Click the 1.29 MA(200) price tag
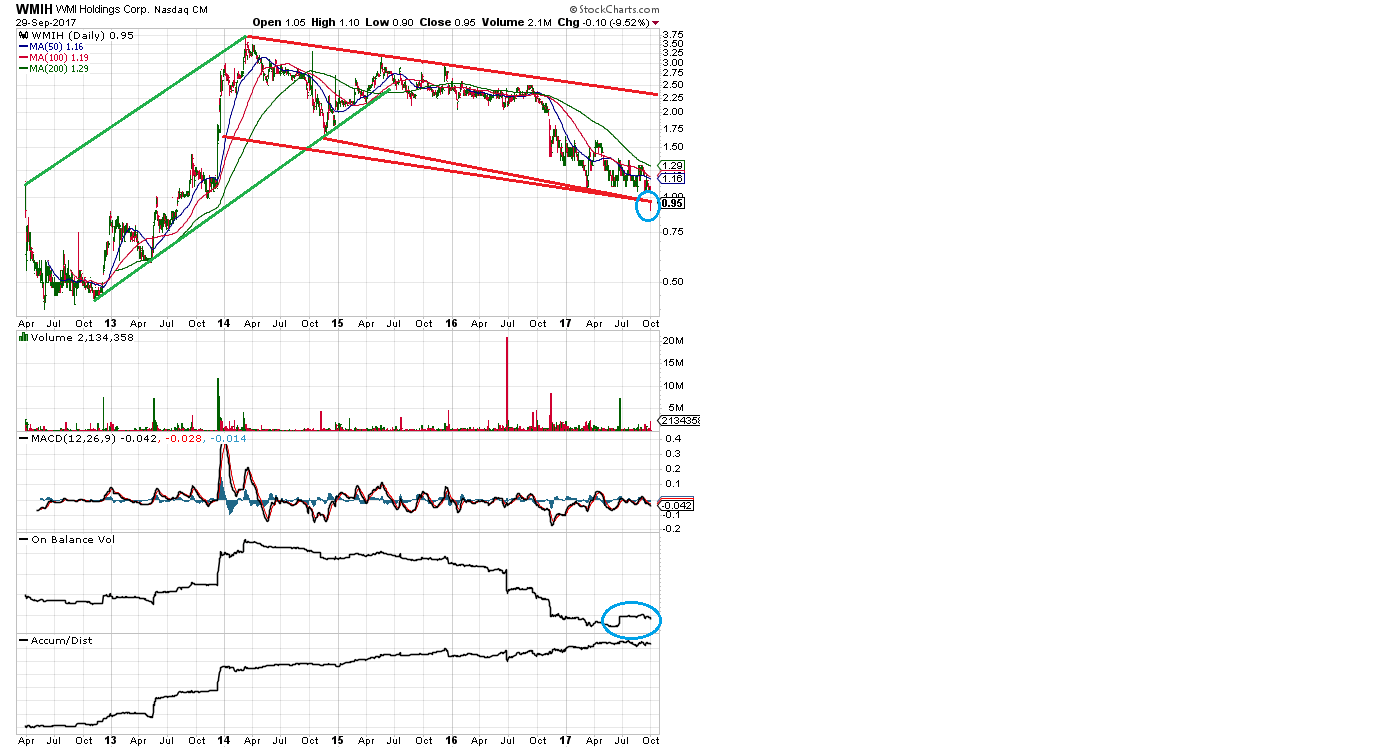Screen dimensions: 1378x748 coord(672,166)
